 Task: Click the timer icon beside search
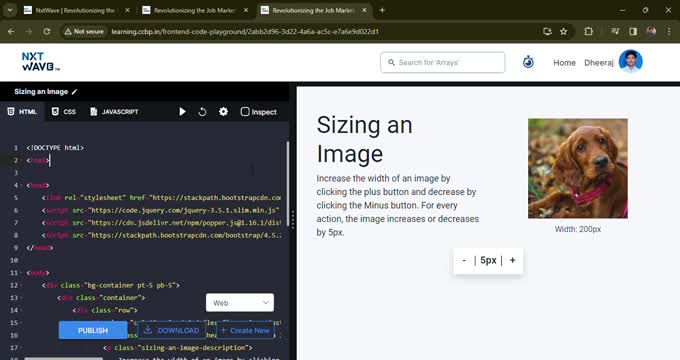528,62
